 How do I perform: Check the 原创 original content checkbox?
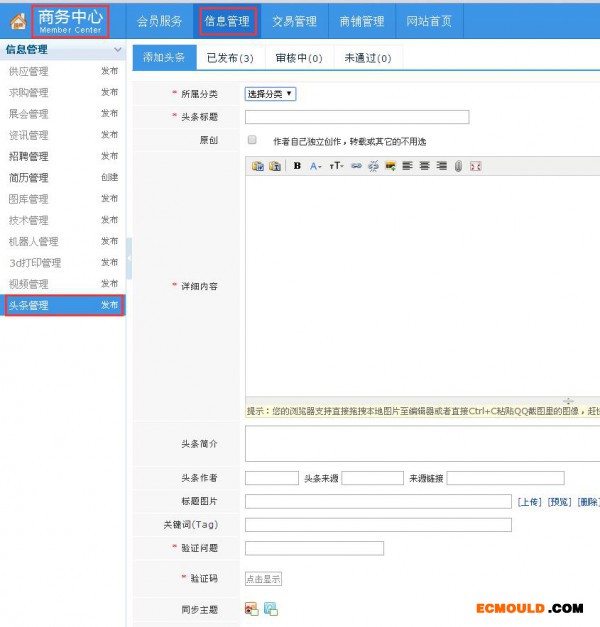coord(252,140)
